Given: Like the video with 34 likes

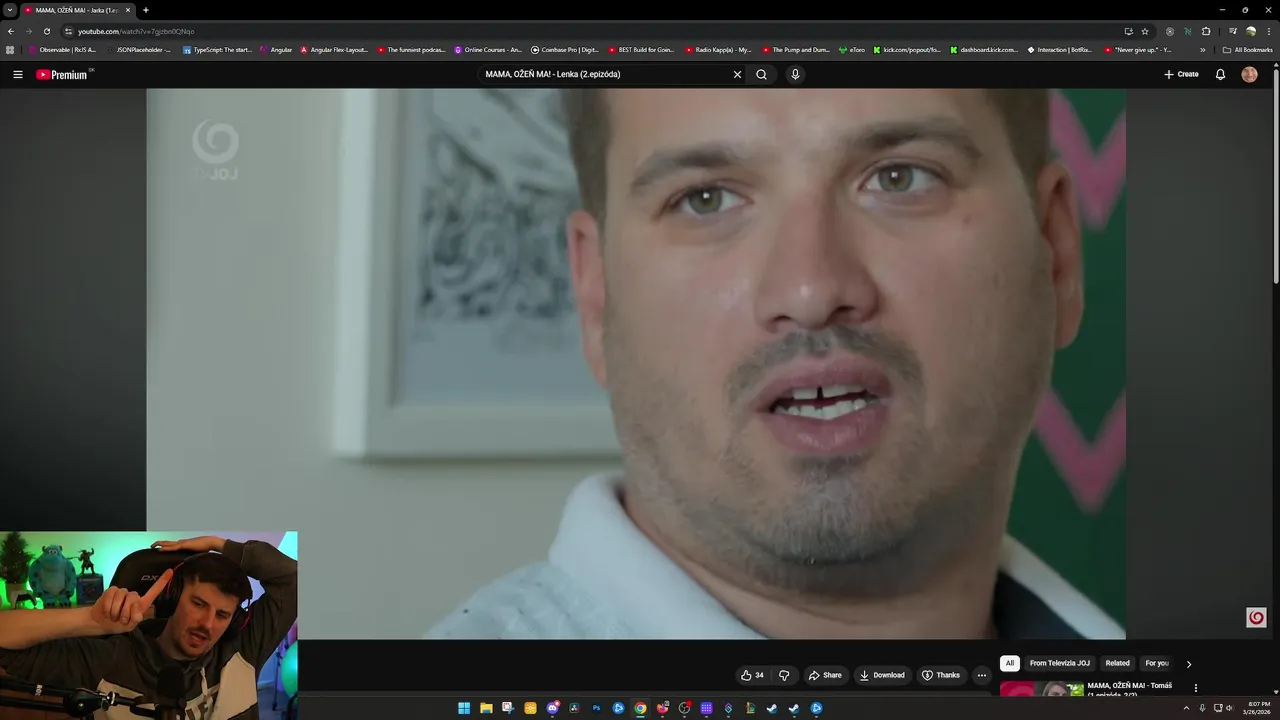Looking at the screenshot, I should pos(752,675).
